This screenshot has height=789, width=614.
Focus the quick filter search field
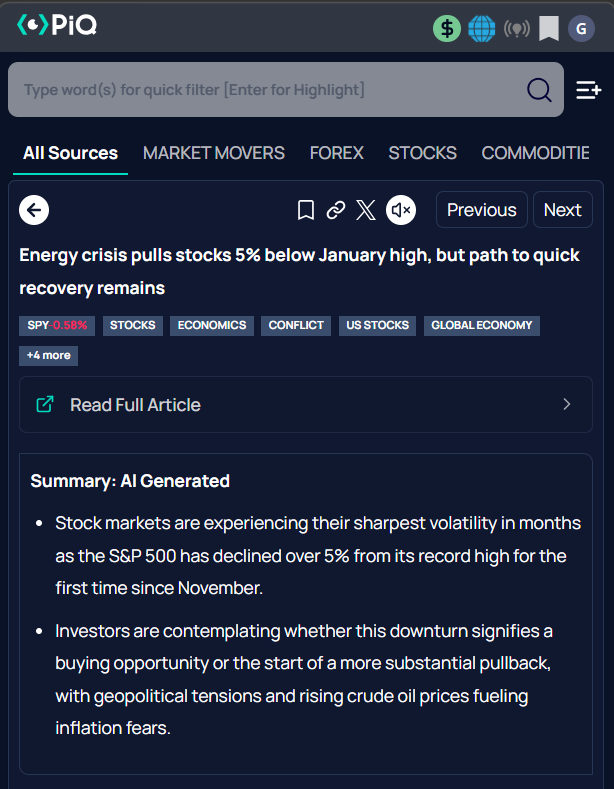[286, 90]
